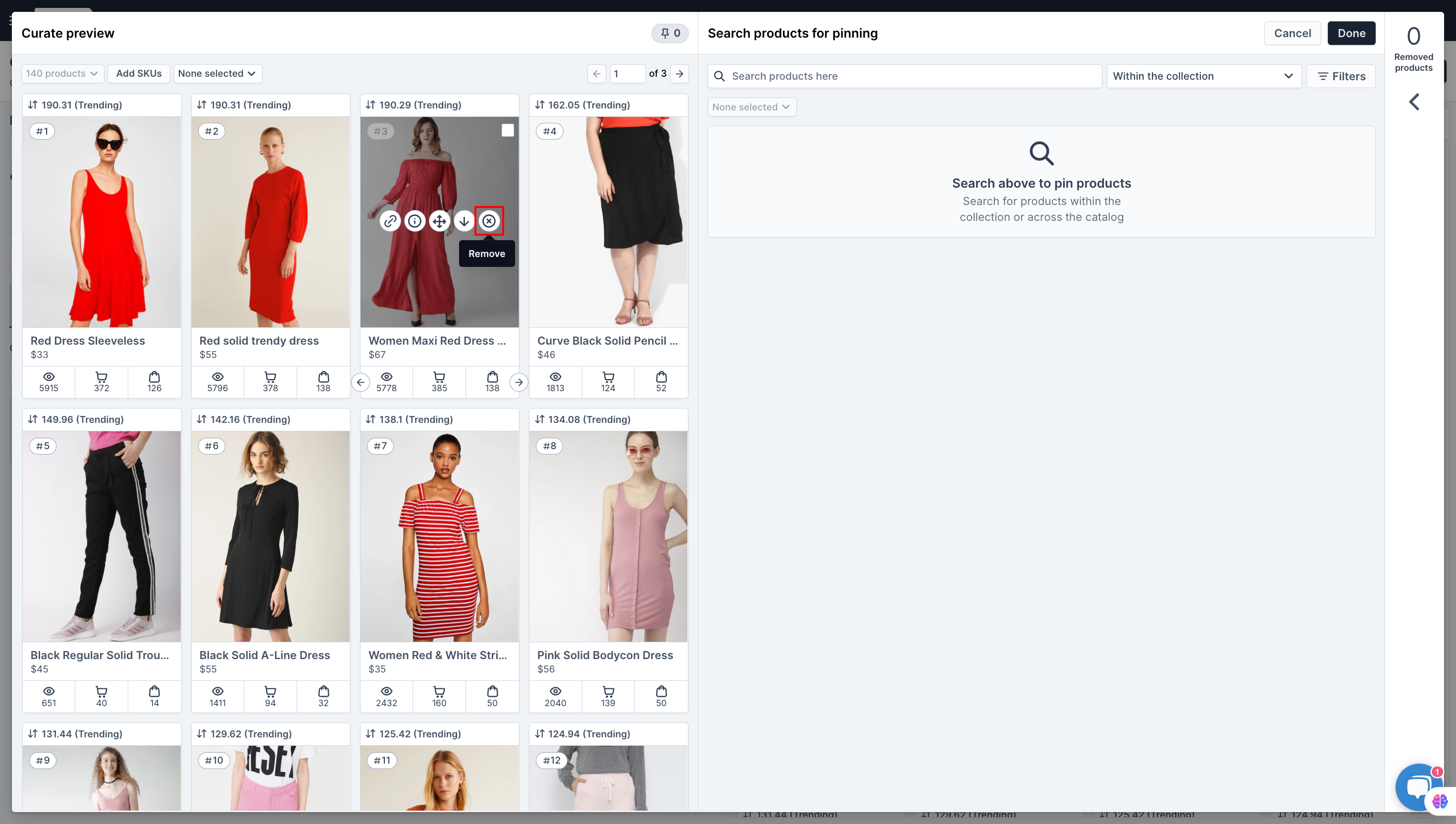Select the checkbox on the Women Maxi Red Dress card
1456x824 pixels.
tap(508, 130)
